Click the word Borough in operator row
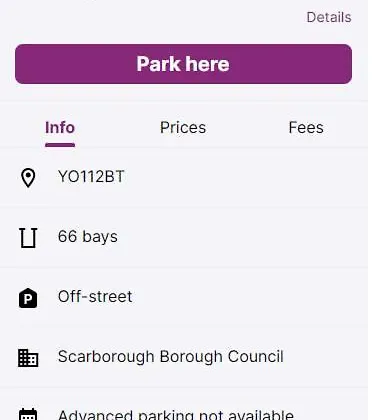374x420 pixels. 191,357
